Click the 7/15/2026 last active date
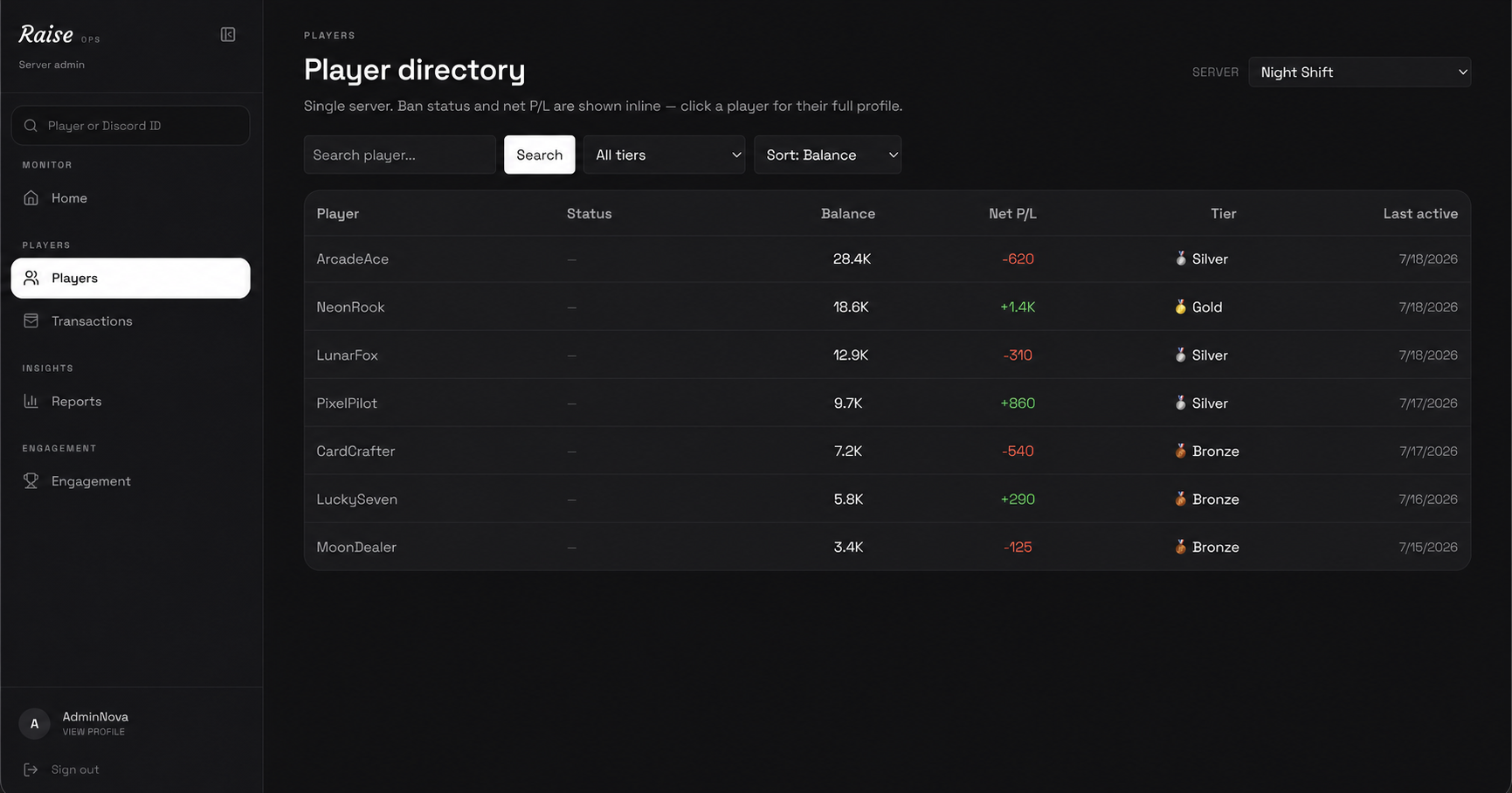The height and width of the screenshot is (793, 1512). click(x=1428, y=547)
